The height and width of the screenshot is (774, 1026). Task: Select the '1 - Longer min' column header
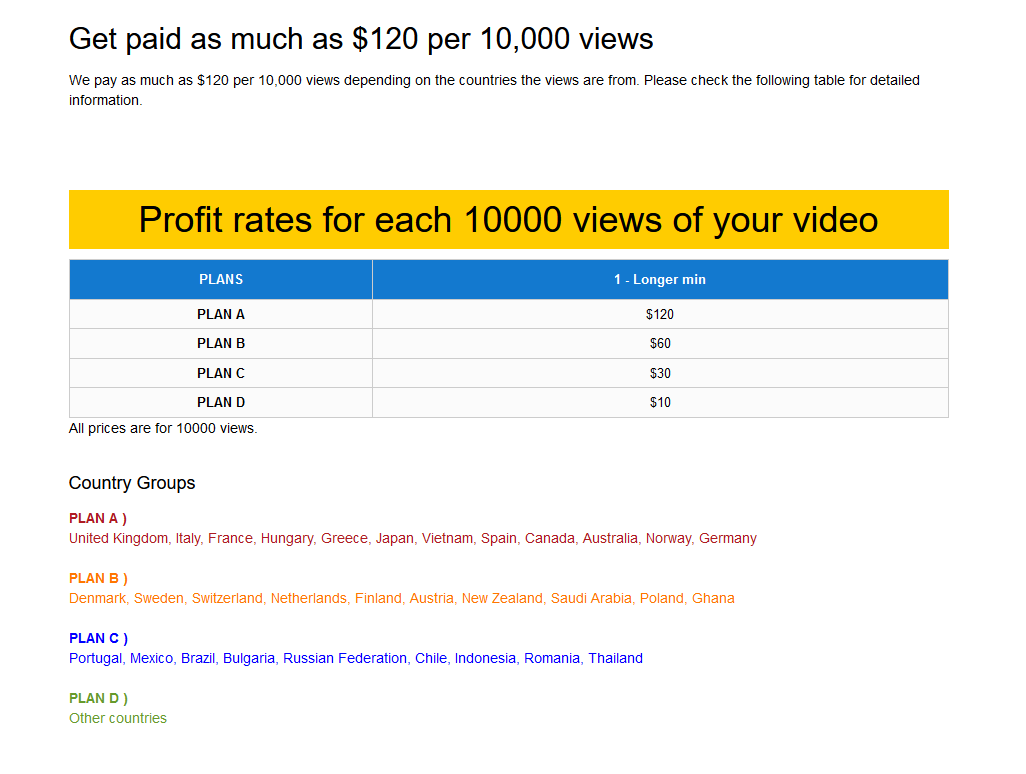(x=659, y=280)
